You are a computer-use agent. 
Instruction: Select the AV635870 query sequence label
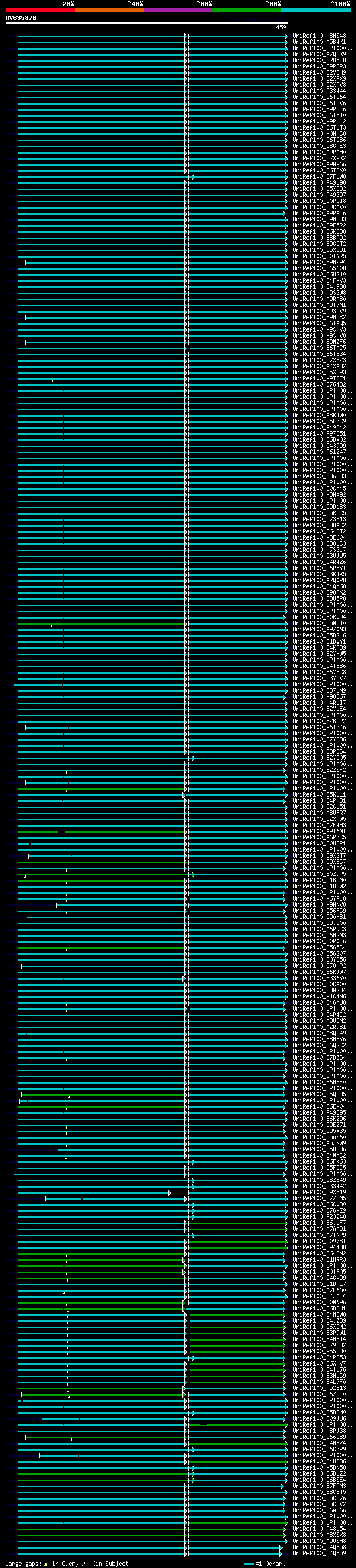coord(21,18)
